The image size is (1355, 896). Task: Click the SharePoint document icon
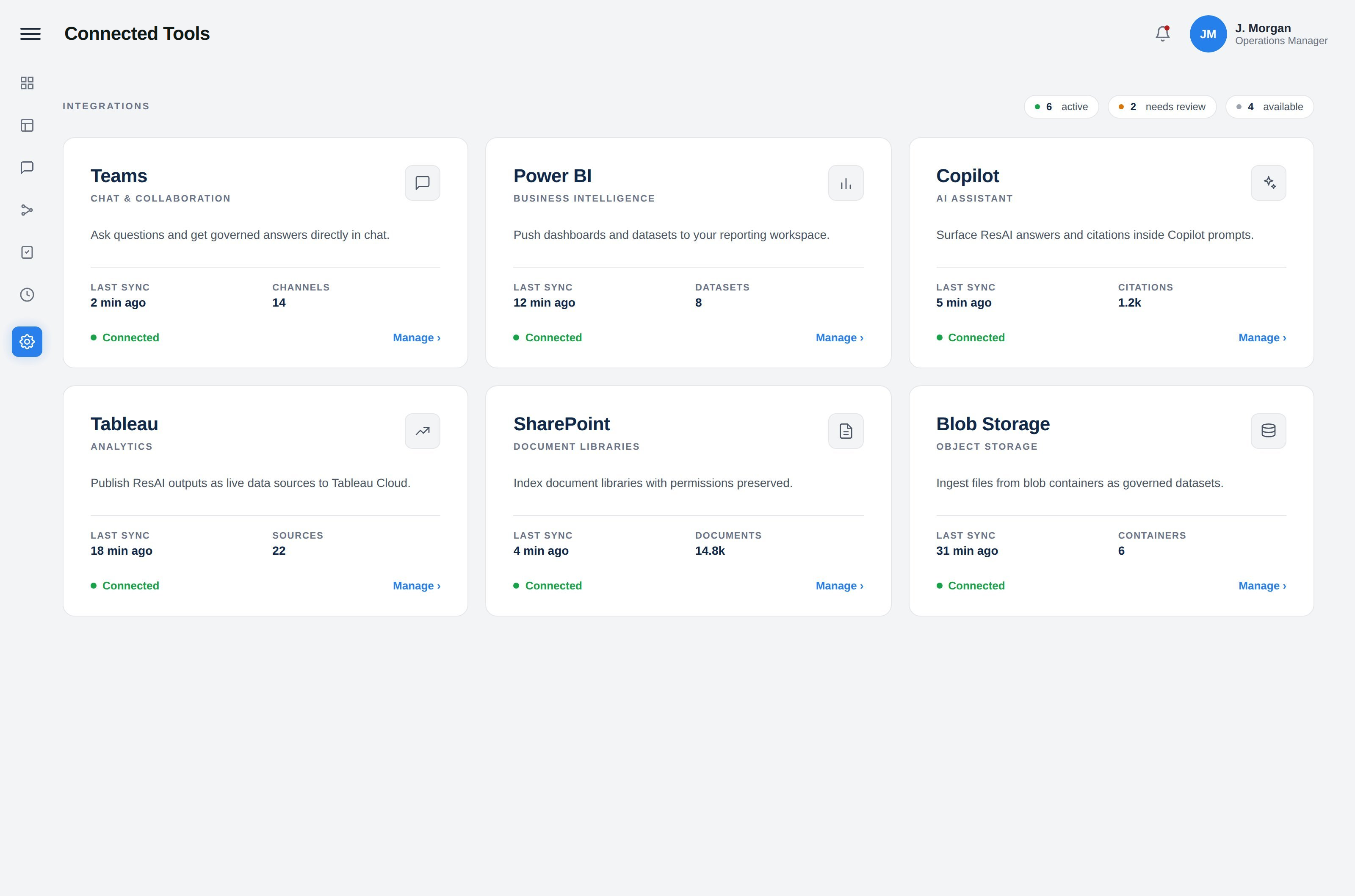tap(846, 431)
